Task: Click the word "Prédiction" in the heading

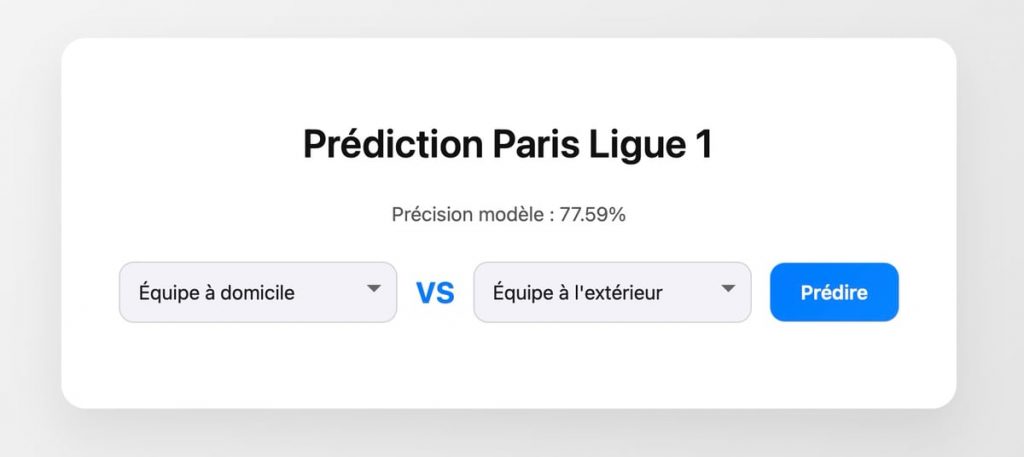Action: 392,145
